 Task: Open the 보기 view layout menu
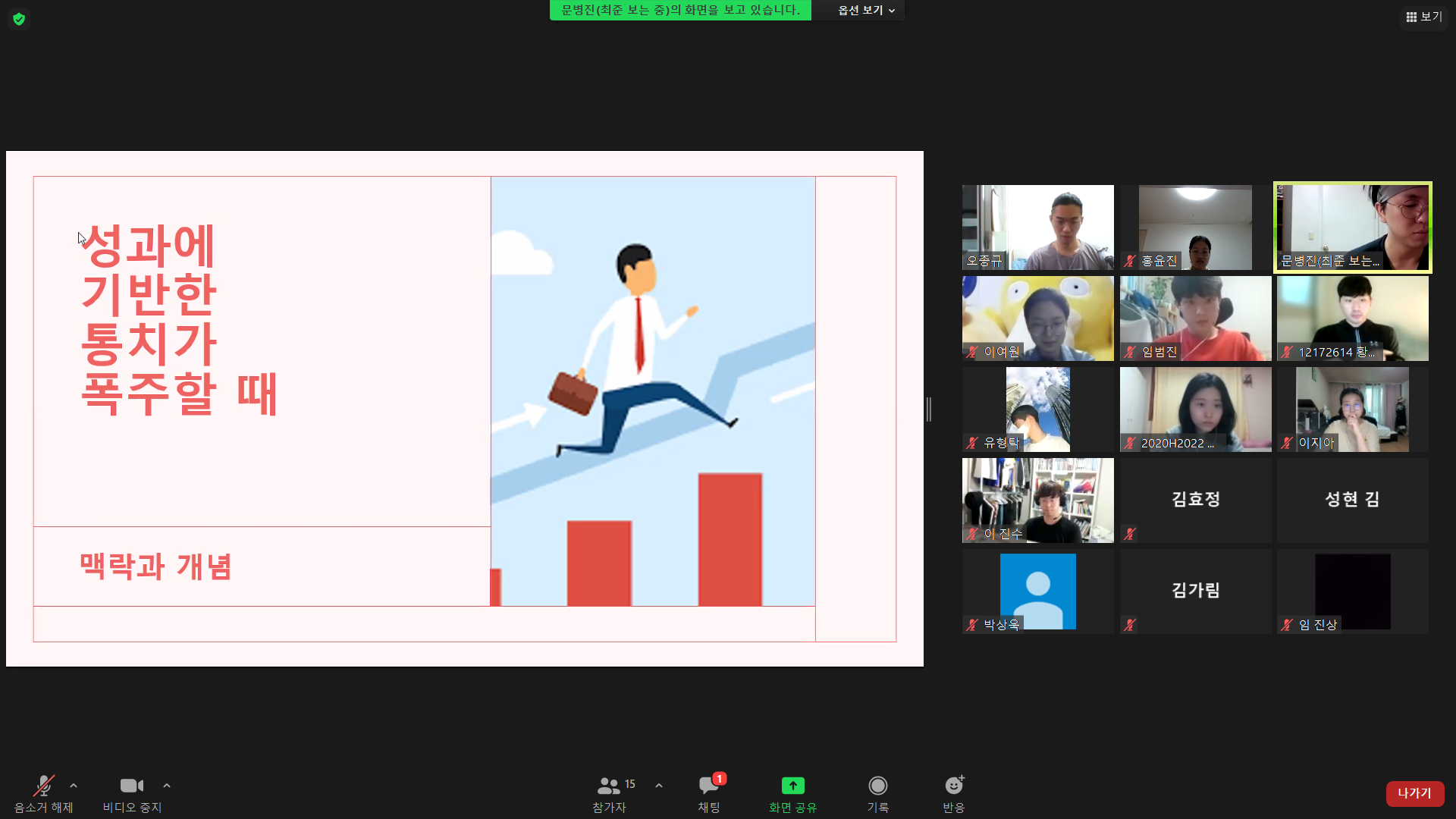(1423, 17)
